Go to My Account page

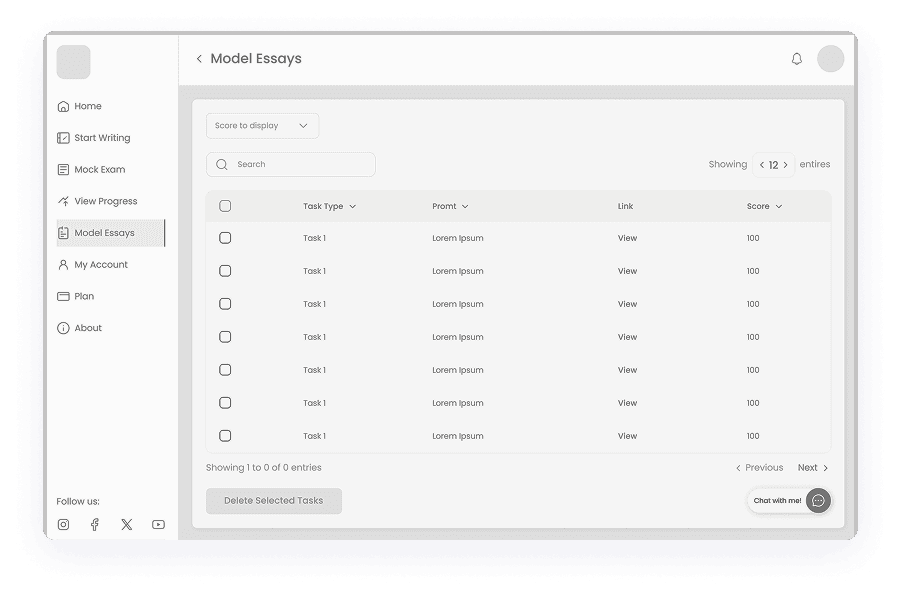99,264
